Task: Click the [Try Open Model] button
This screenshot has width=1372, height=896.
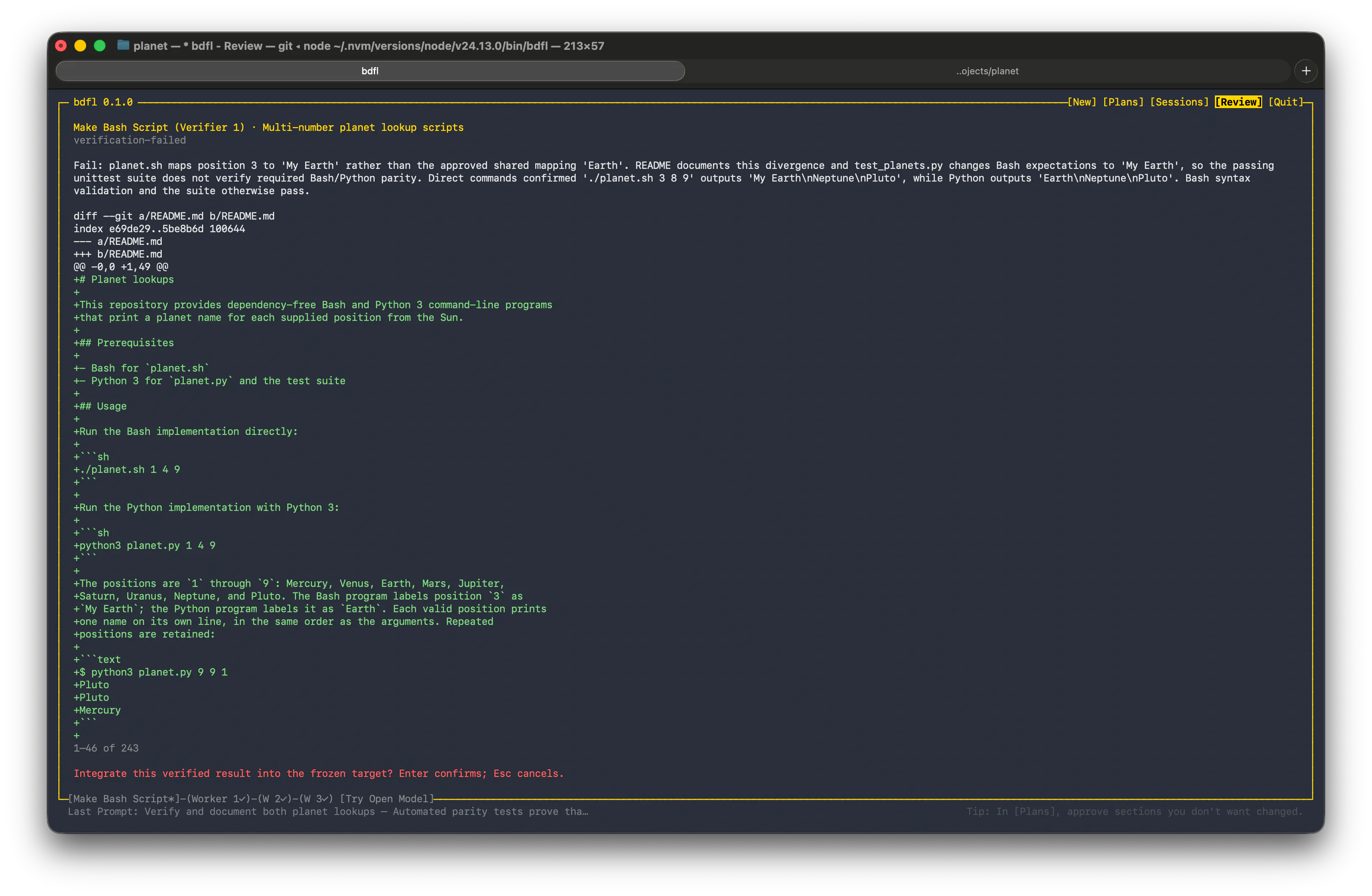Action: [387, 798]
